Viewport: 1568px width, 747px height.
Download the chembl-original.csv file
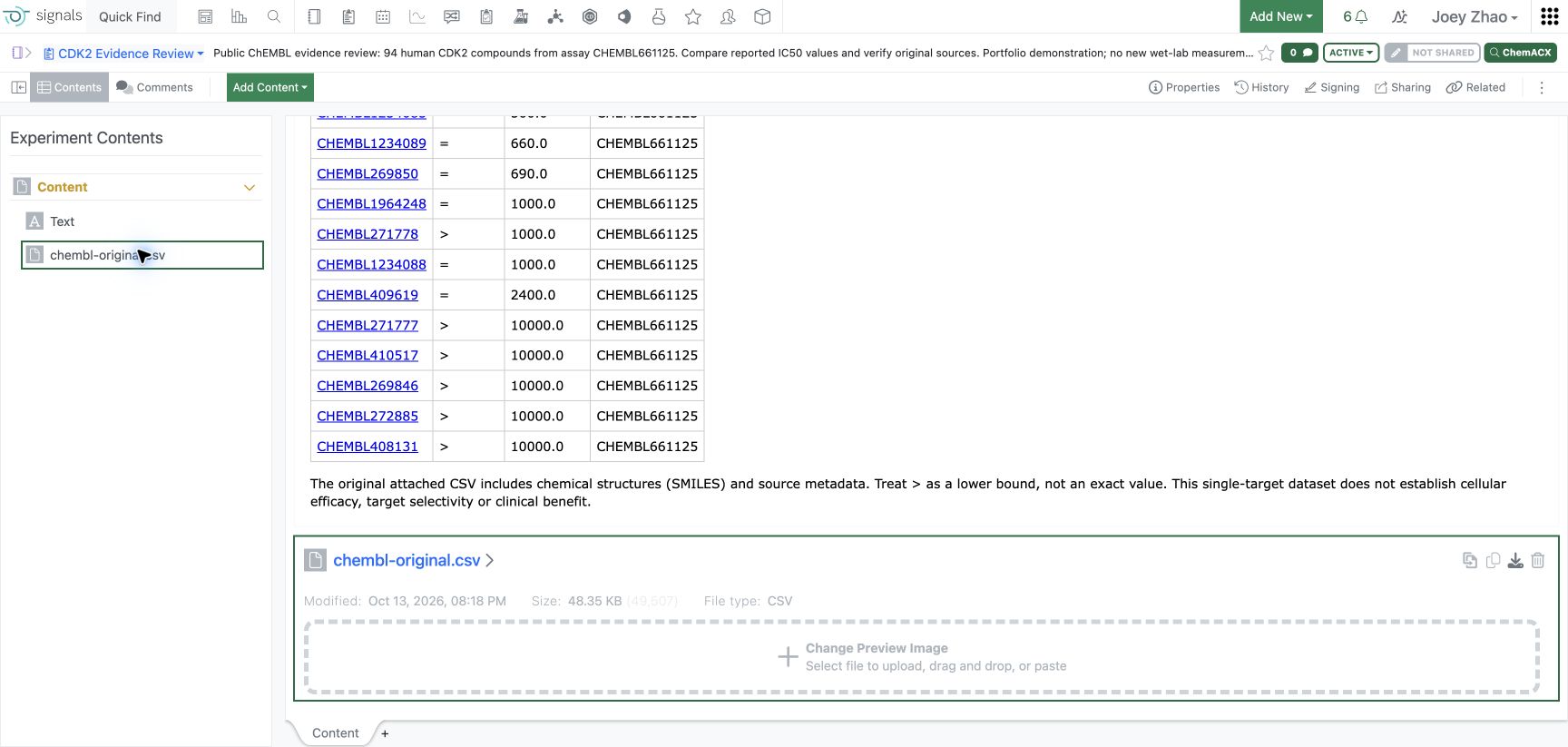coord(1515,561)
